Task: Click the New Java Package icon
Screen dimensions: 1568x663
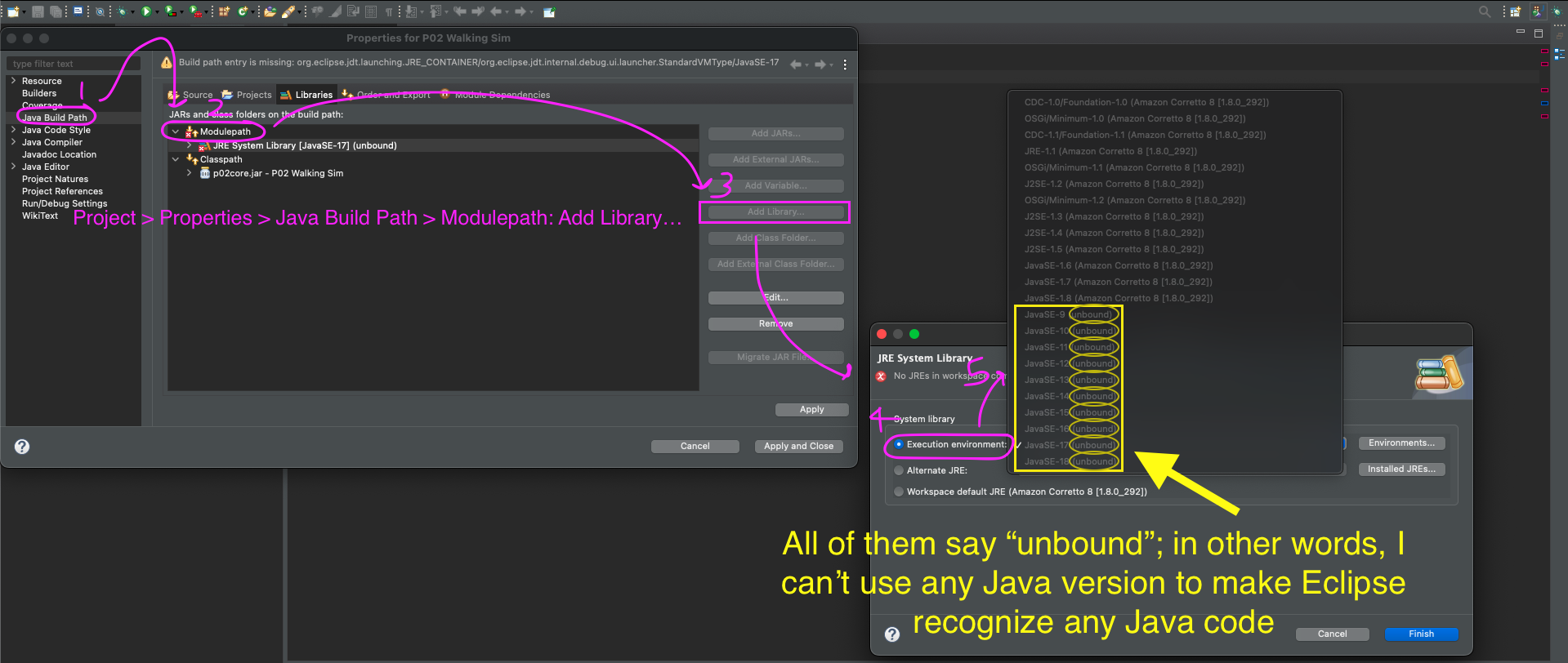Action: tap(224, 11)
